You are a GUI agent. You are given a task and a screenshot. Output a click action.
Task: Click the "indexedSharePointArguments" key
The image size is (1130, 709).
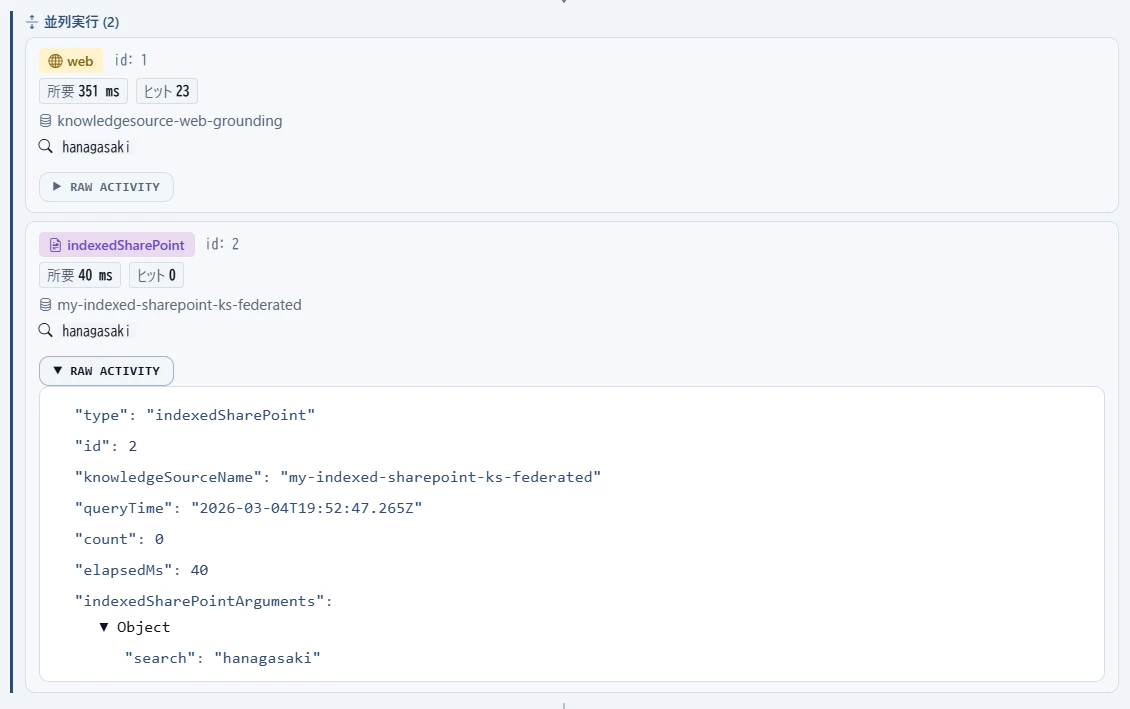203,601
